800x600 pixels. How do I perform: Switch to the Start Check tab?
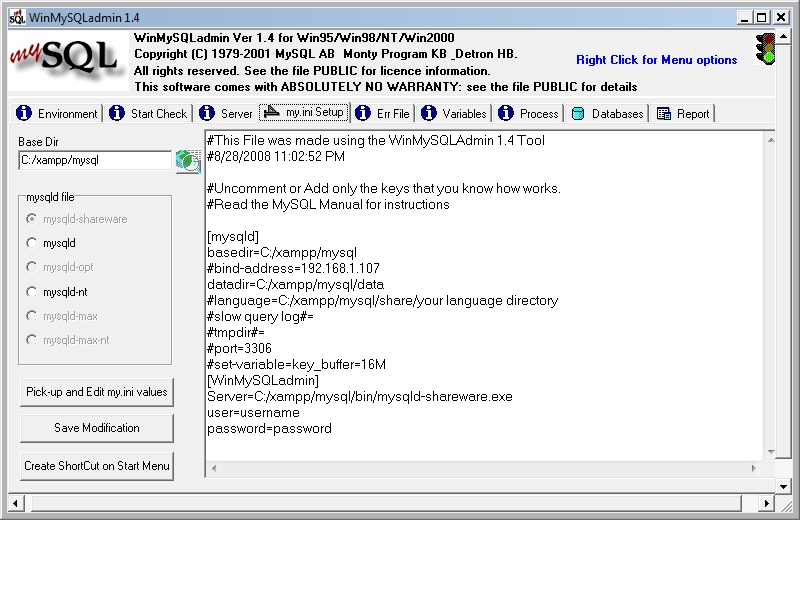coord(148,113)
